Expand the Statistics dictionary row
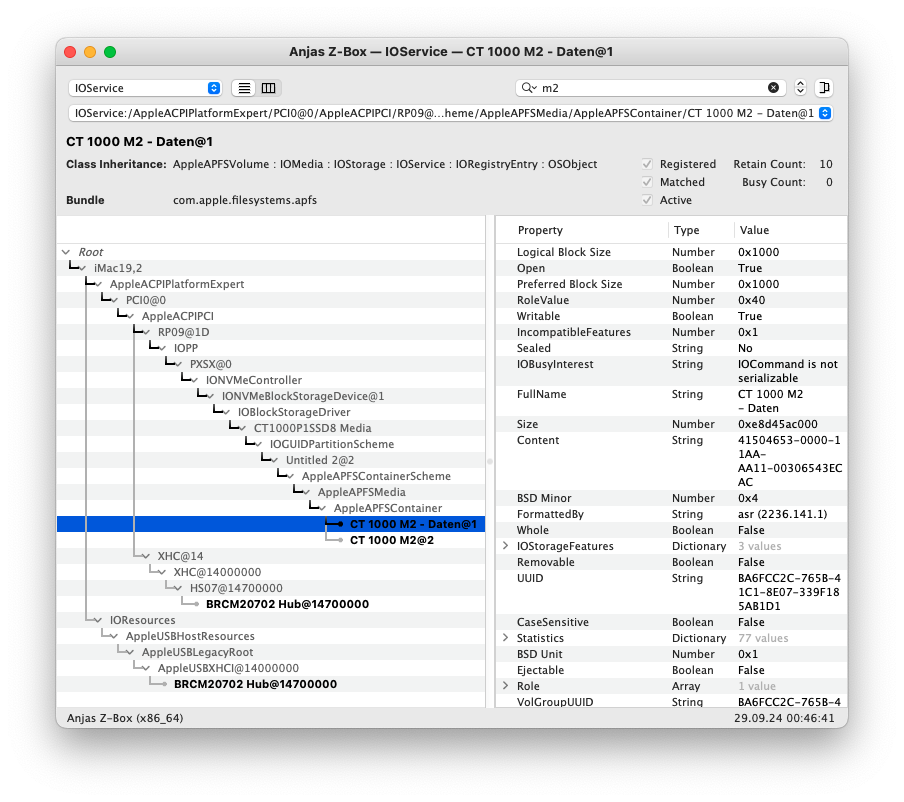Viewport: 904px width, 802px height. click(506, 638)
